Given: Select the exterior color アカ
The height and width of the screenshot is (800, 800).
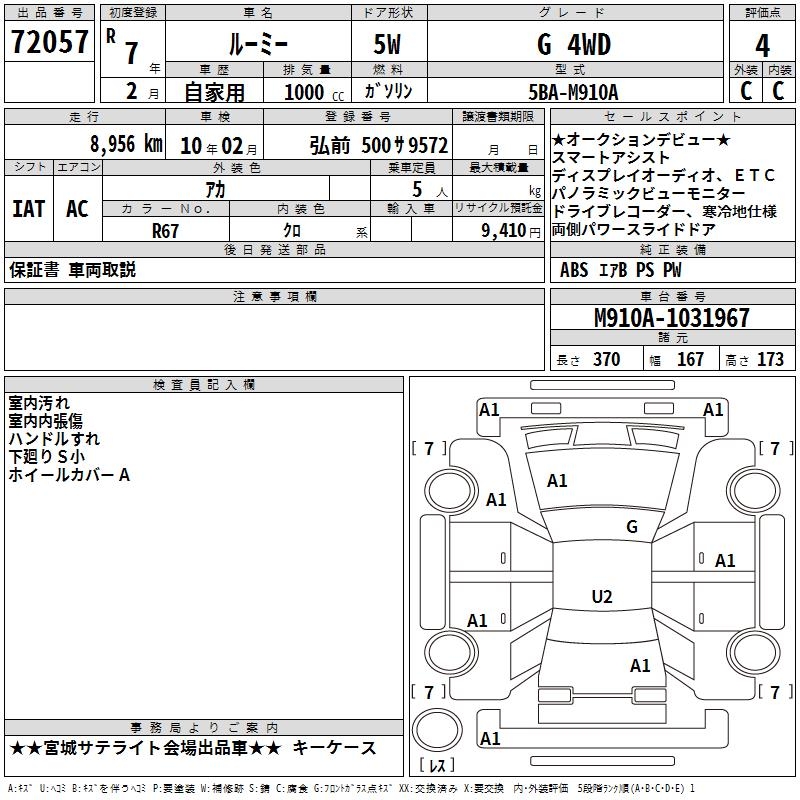Looking at the screenshot, I should pyautogui.click(x=215, y=190).
